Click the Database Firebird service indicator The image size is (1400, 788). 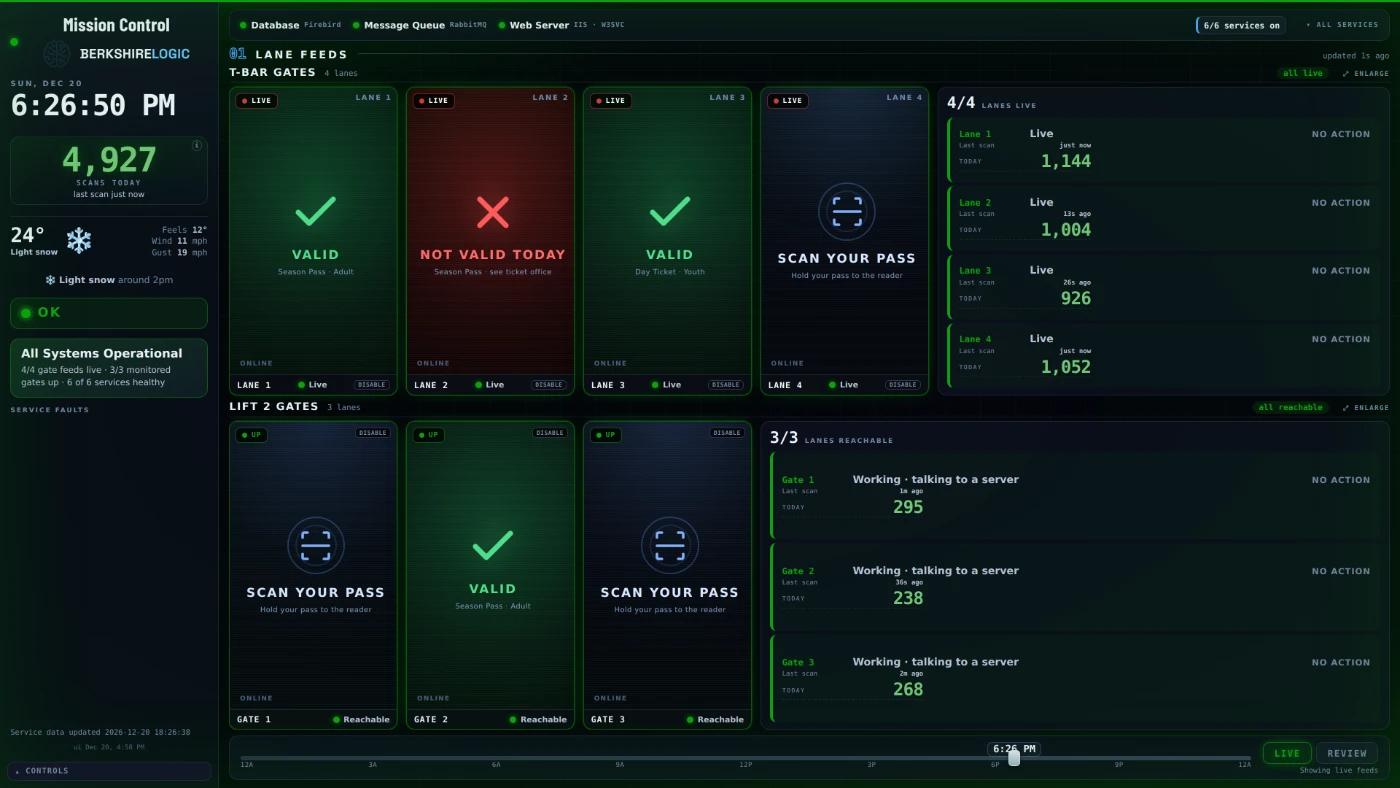coord(291,25)
